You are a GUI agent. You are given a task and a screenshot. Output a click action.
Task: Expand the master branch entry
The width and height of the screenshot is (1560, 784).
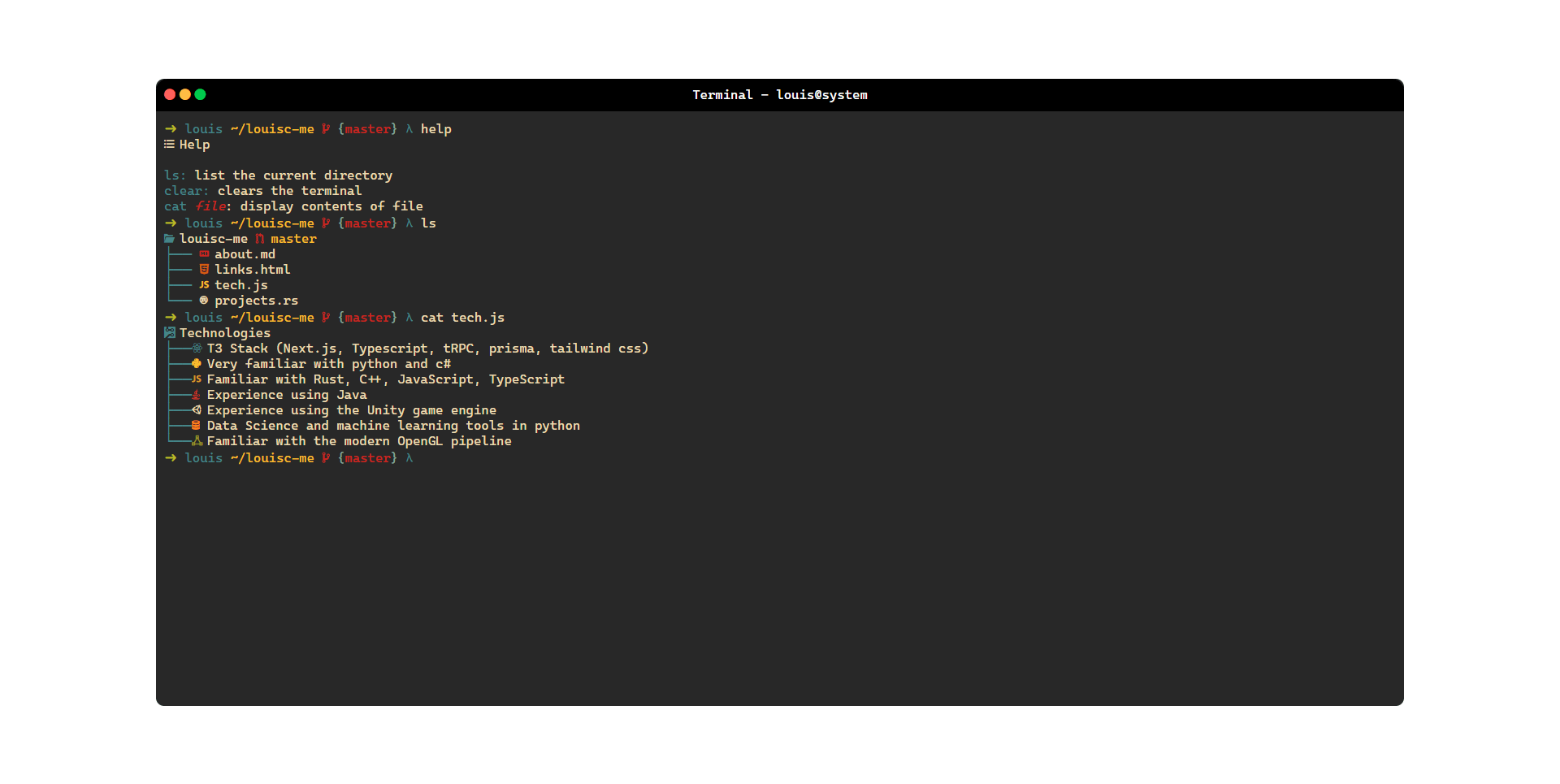293,239
